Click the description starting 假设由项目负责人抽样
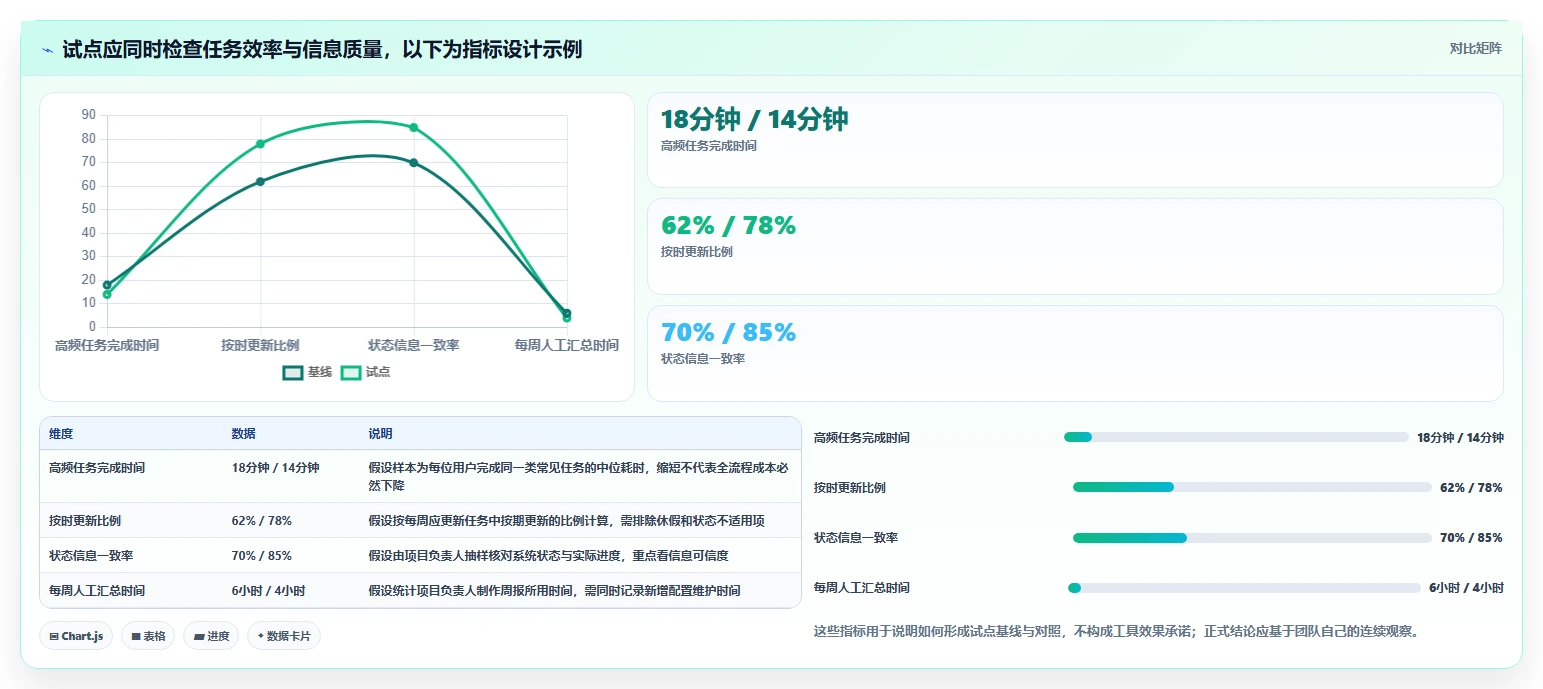Image resolution: width=1543 pixels, height=689 pixels. pos(548,555)
